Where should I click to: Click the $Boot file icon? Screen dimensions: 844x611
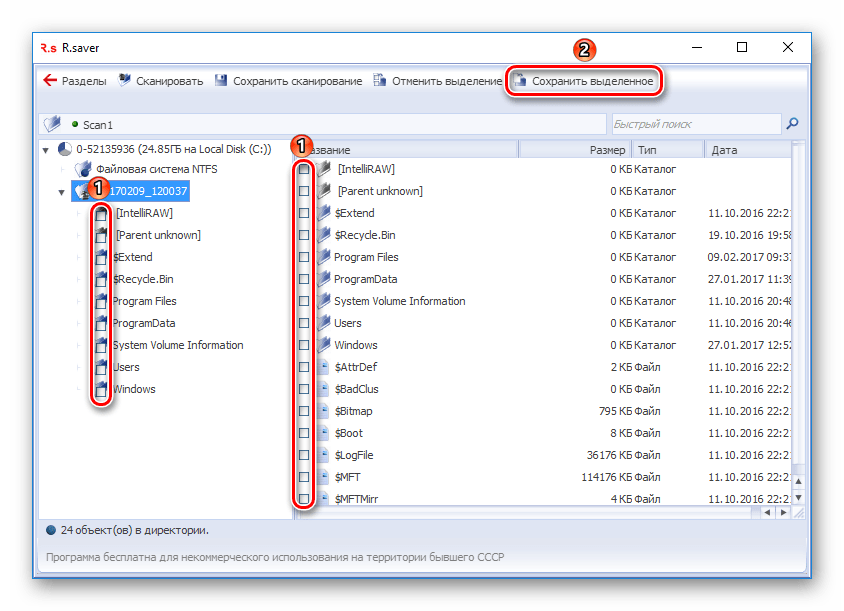323,433
